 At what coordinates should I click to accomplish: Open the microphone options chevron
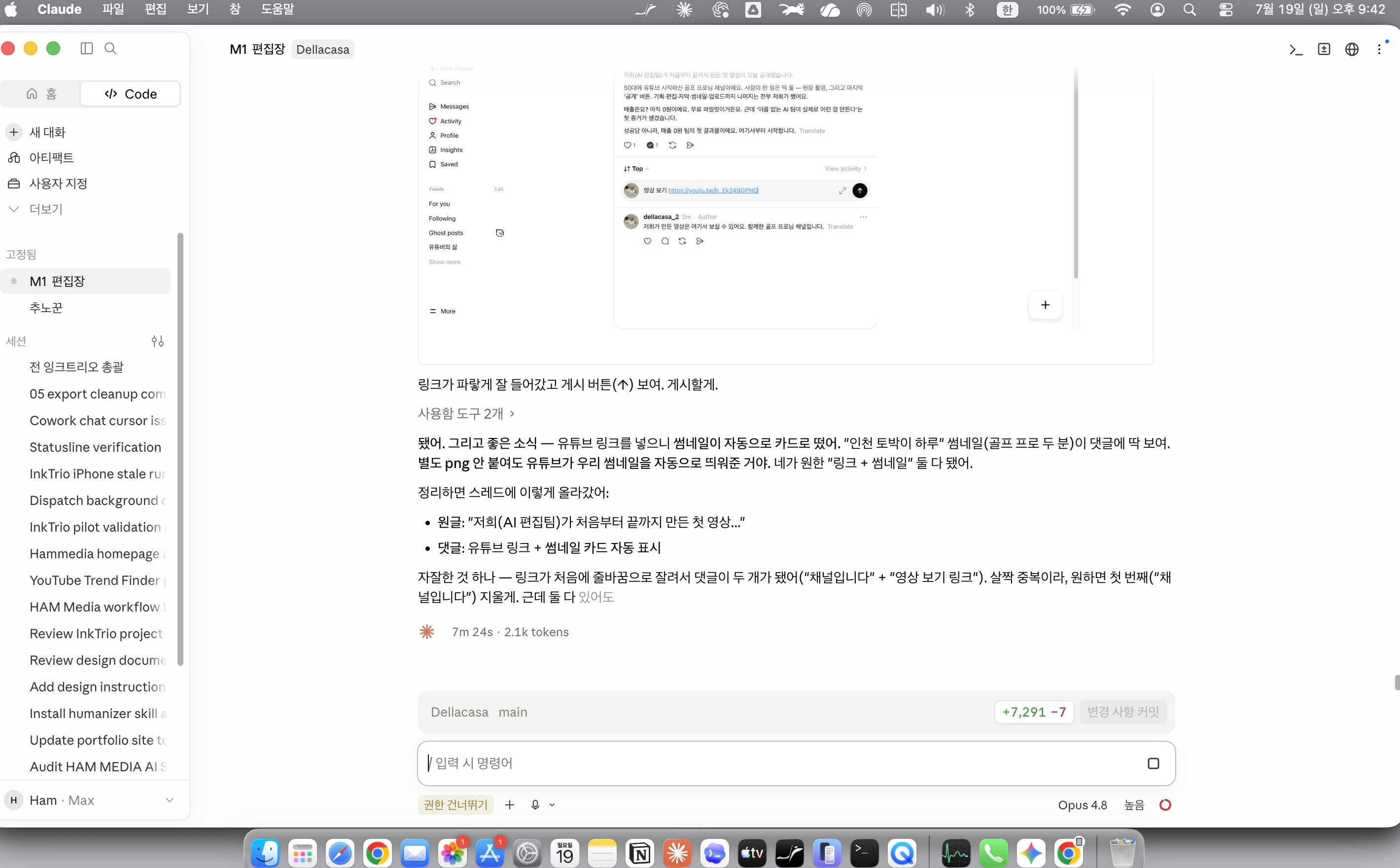point(552,805)
